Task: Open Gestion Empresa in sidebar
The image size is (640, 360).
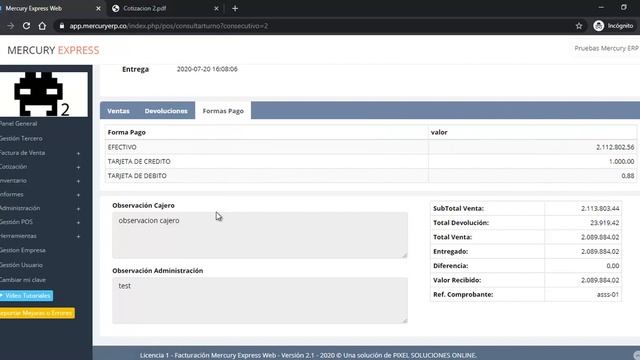Action: 23,250
